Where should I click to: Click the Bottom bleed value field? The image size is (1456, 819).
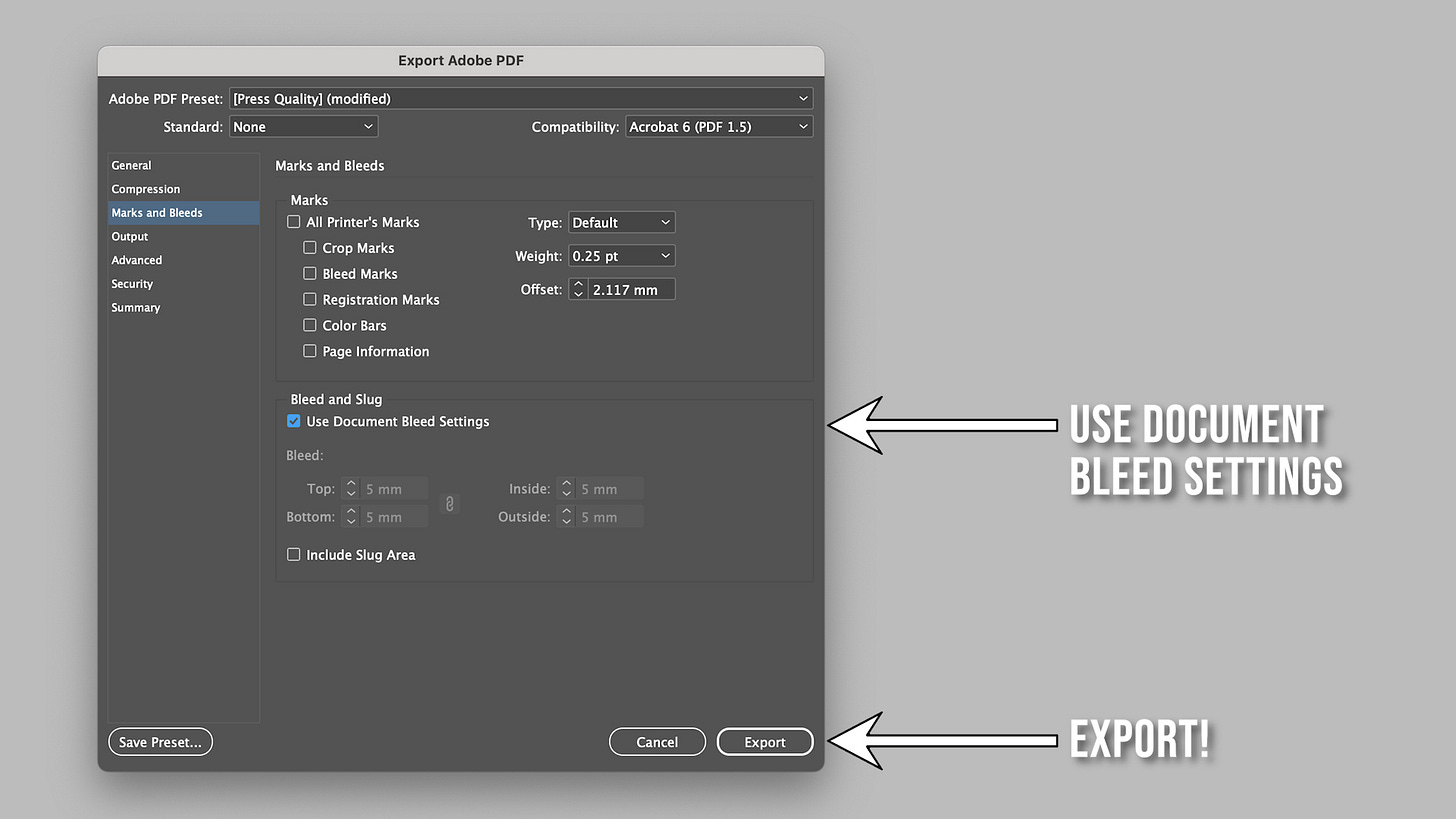[x=394, y=517]
